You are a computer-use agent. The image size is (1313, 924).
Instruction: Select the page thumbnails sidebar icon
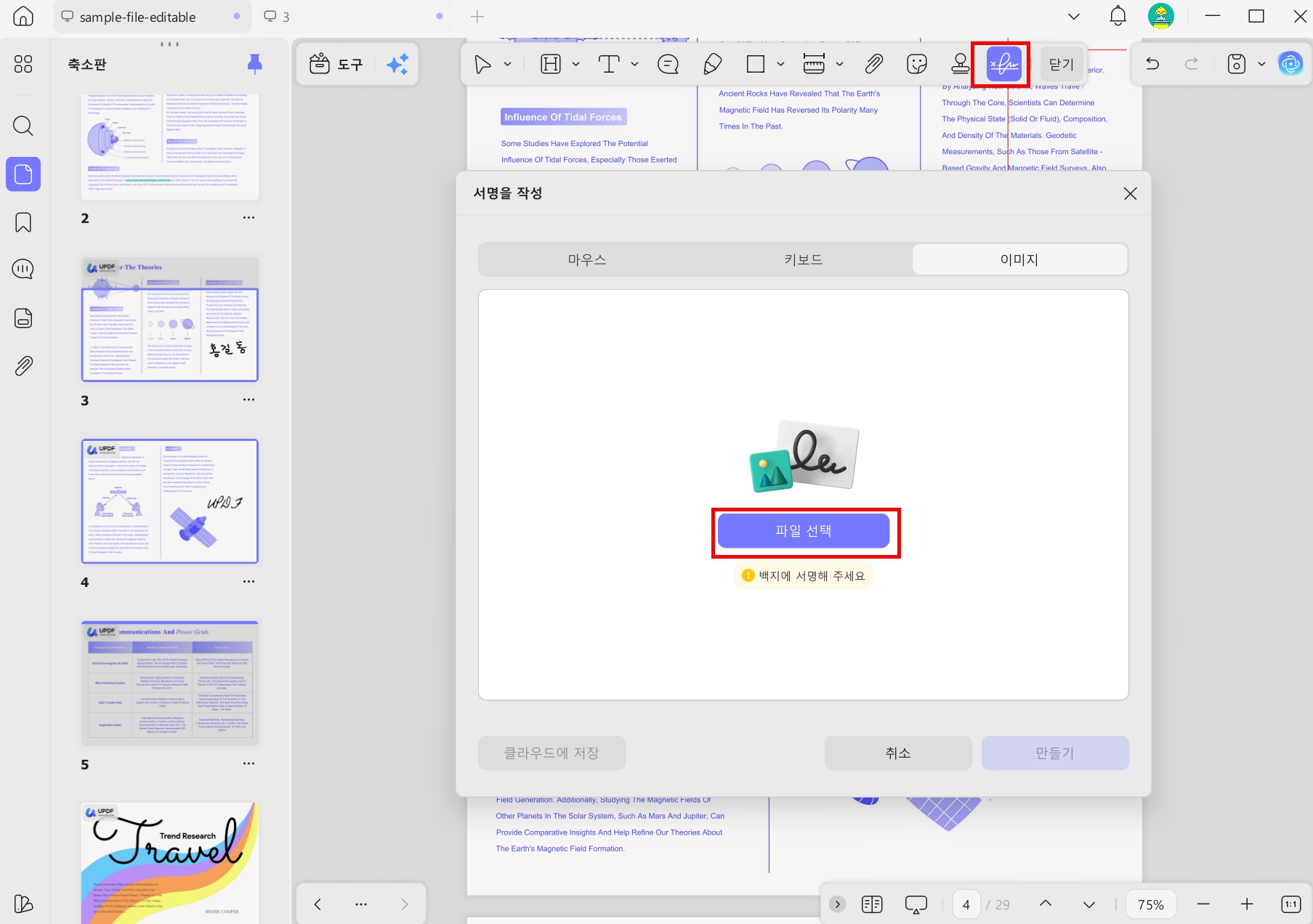pos(23,174)
